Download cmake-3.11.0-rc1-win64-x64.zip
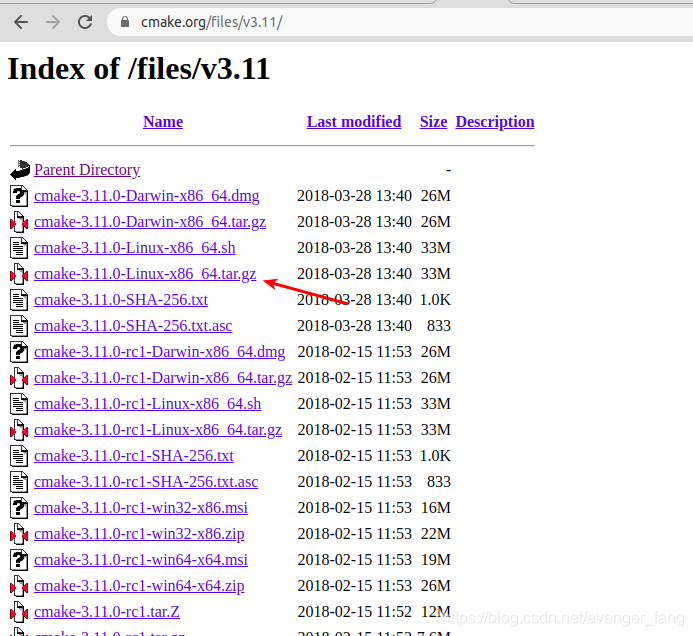The height and width of the screenshot is (636, 693). pyautogui.click(x=139, y=586)
